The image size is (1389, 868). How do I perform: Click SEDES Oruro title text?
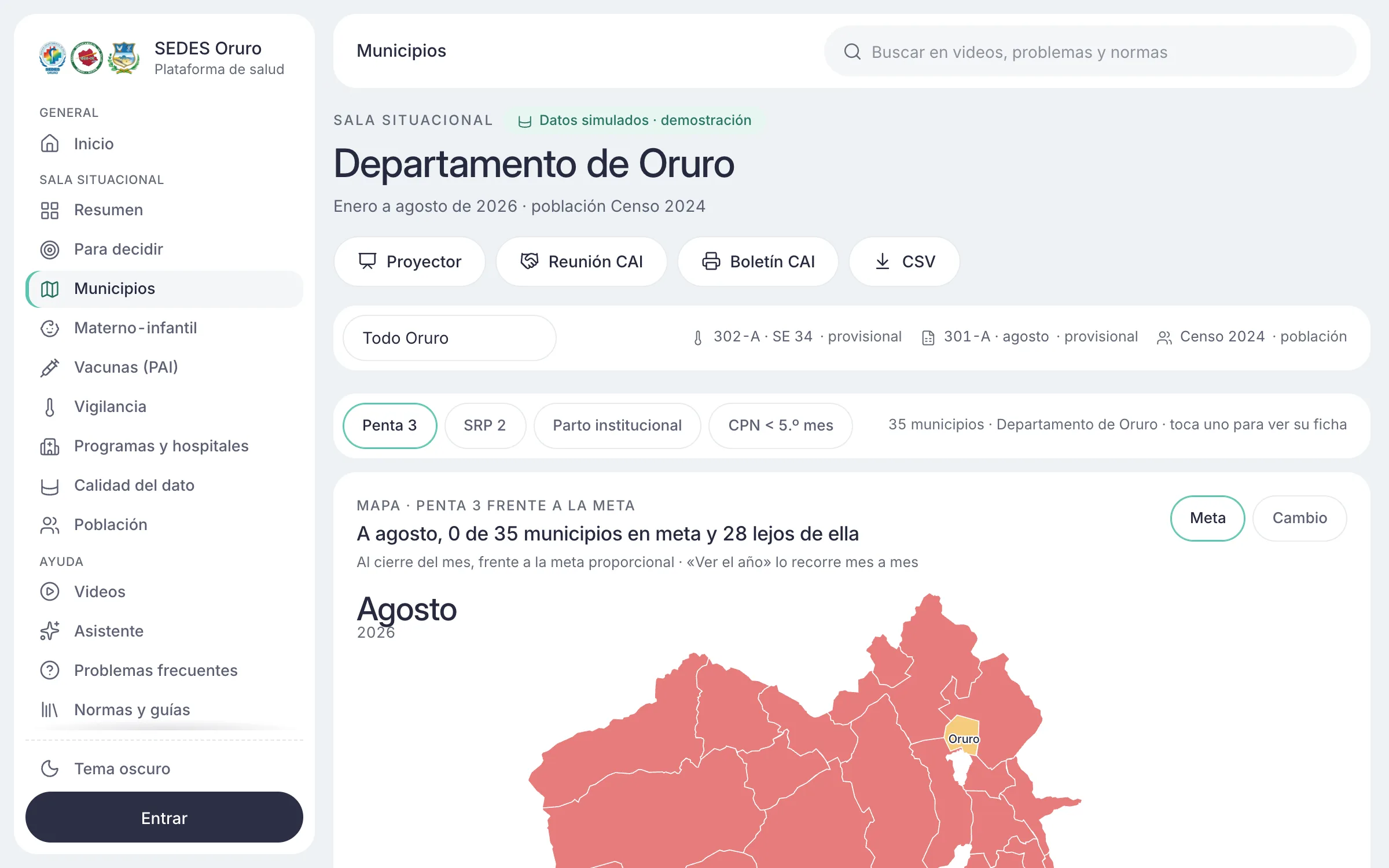tap(208, 48)
